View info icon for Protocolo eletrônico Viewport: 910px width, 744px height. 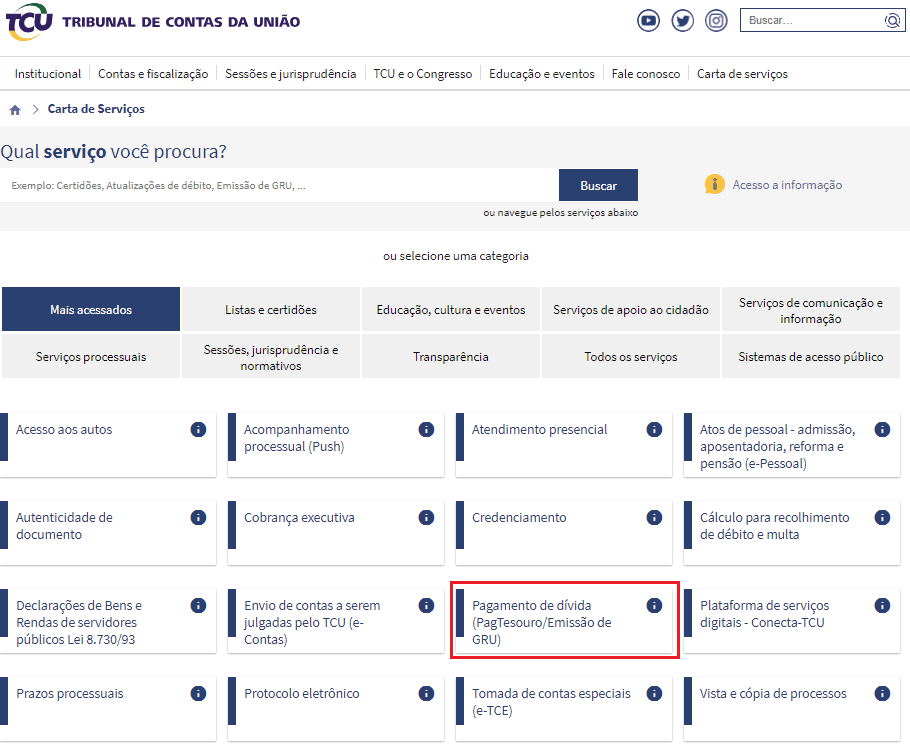coord(426,693)
